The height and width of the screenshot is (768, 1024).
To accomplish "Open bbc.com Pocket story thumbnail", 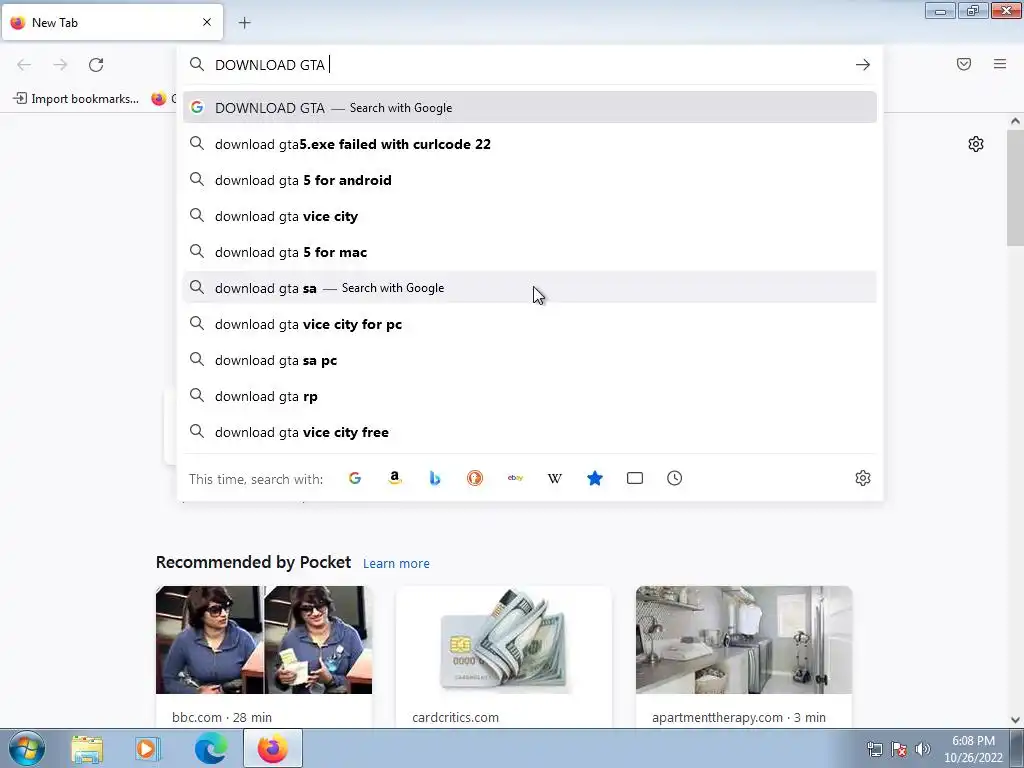I will (264, 640).
